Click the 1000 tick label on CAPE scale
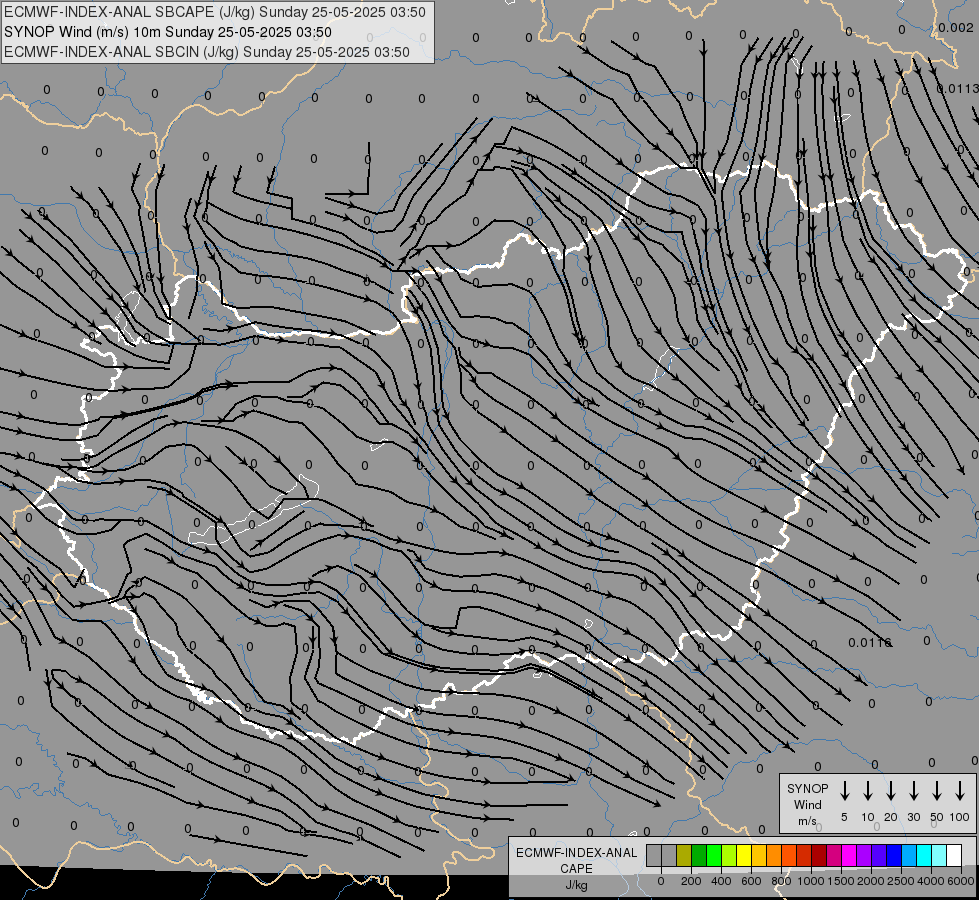979x900 pixels. [811, 881]
